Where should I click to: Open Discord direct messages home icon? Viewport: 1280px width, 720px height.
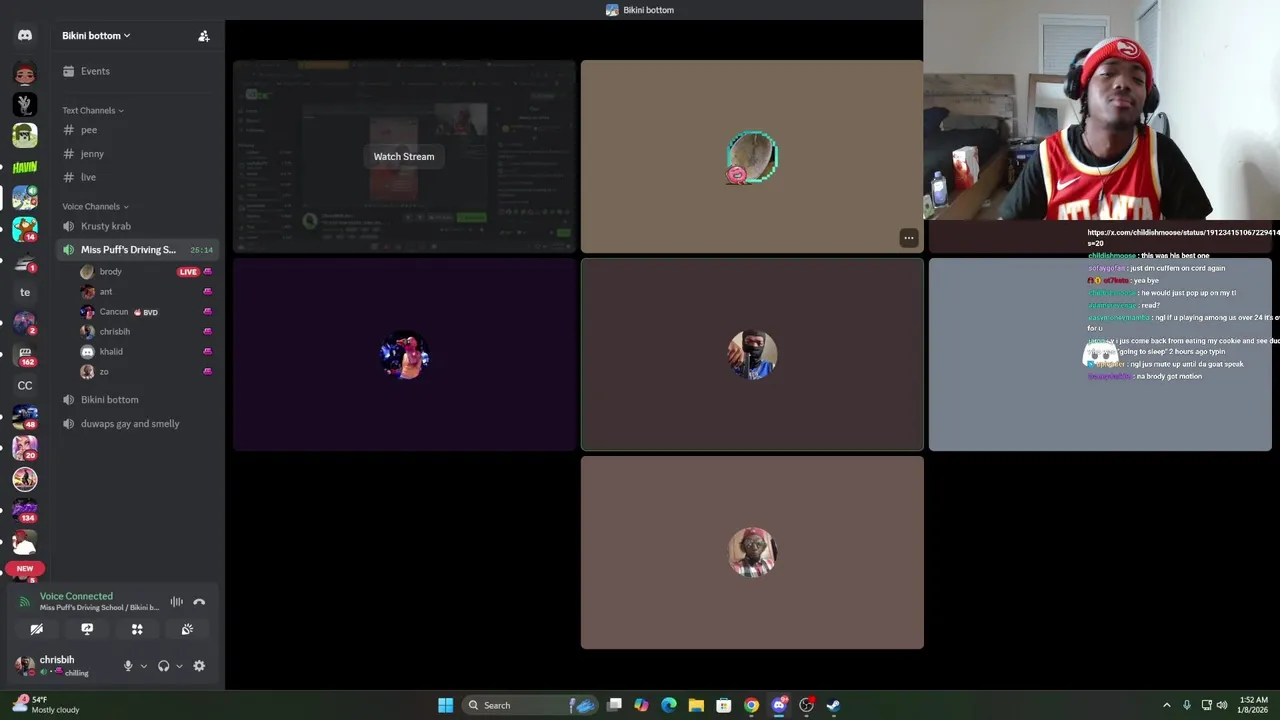tap(25, 35)
